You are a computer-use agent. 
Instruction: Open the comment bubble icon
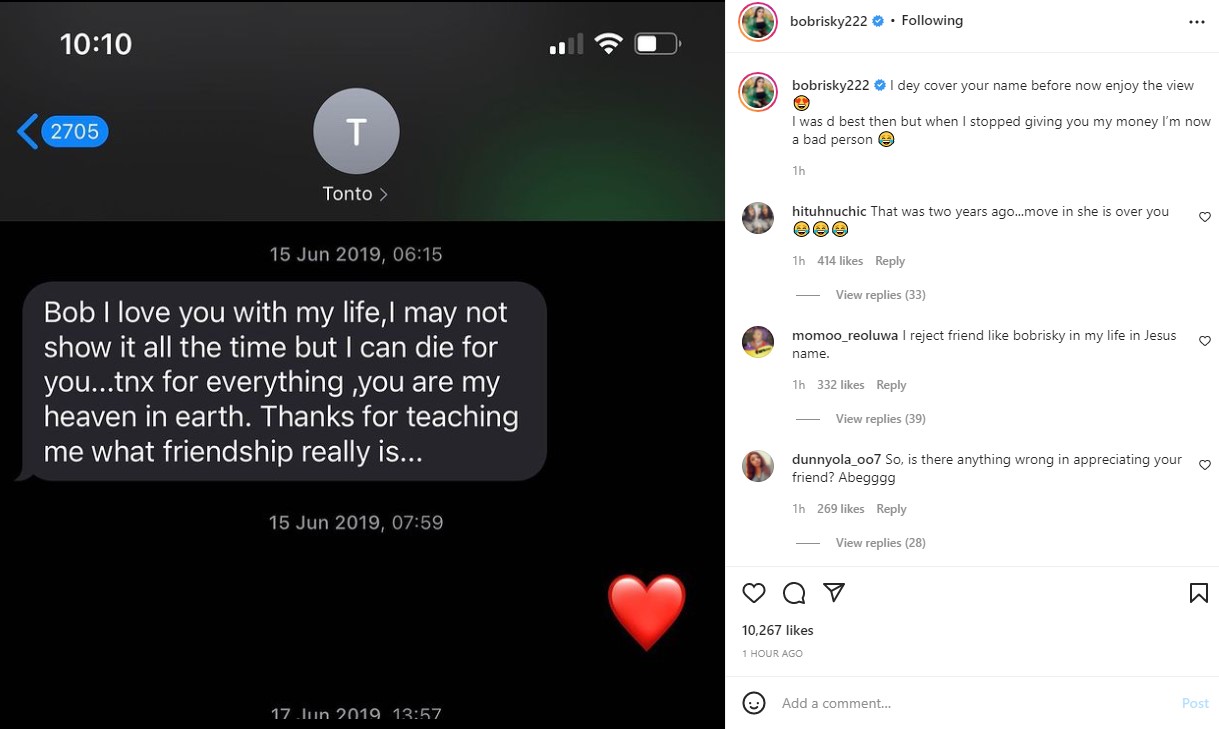[794, 593]
